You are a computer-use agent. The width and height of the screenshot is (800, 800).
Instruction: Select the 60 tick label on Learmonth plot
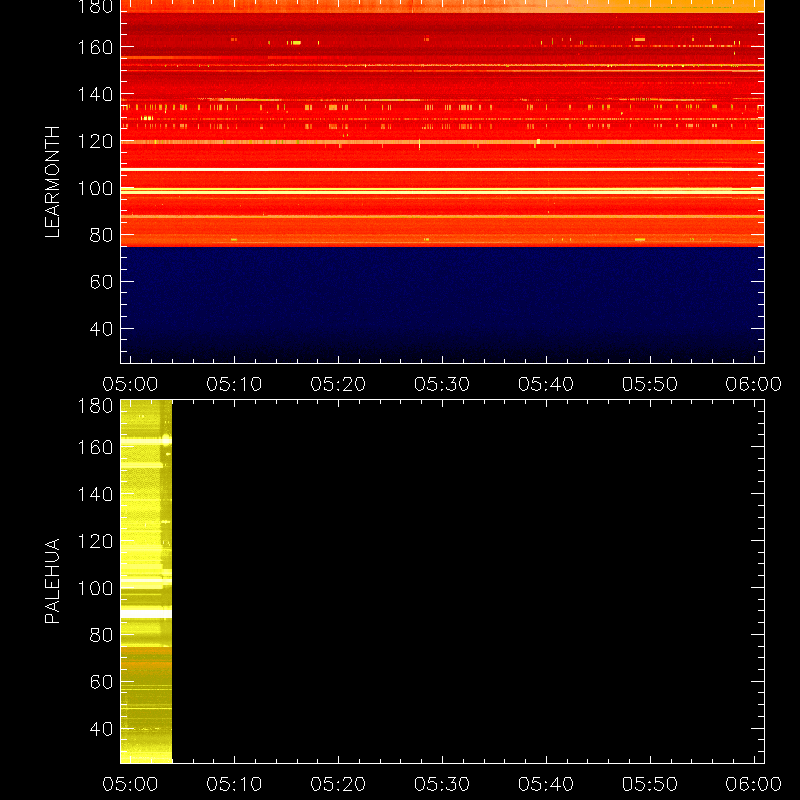[101, 282]
